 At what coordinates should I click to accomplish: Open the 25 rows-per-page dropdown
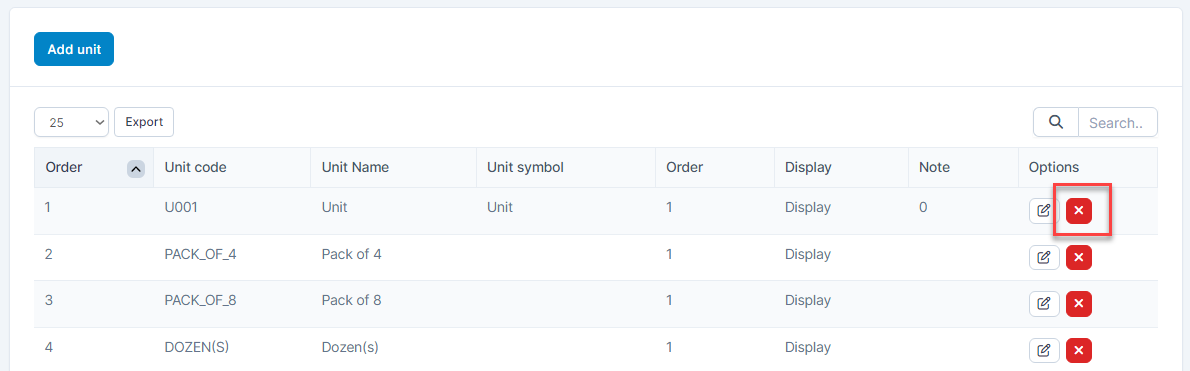(x=71, y=122)
